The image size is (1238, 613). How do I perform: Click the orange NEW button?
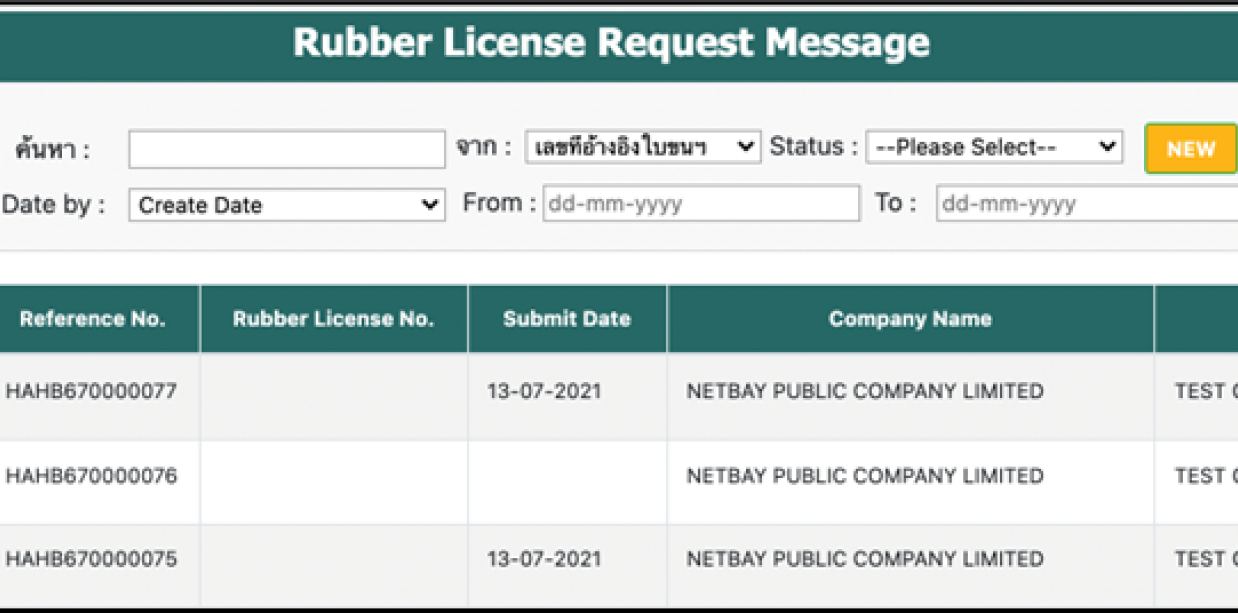[1190, 147]
